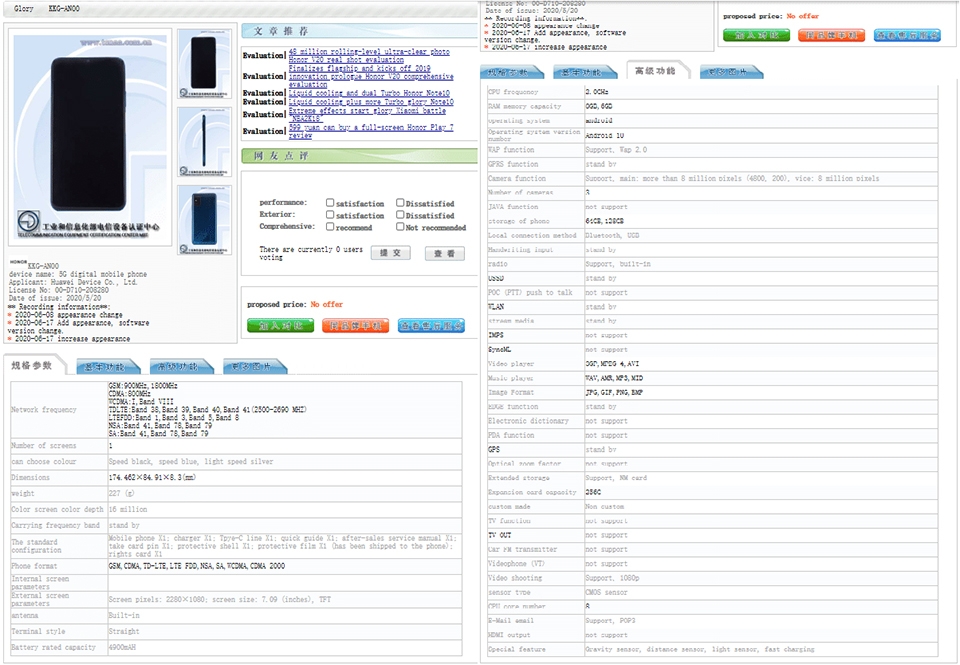Click 'POC (PTT) push to talk' label

(530, 293)
